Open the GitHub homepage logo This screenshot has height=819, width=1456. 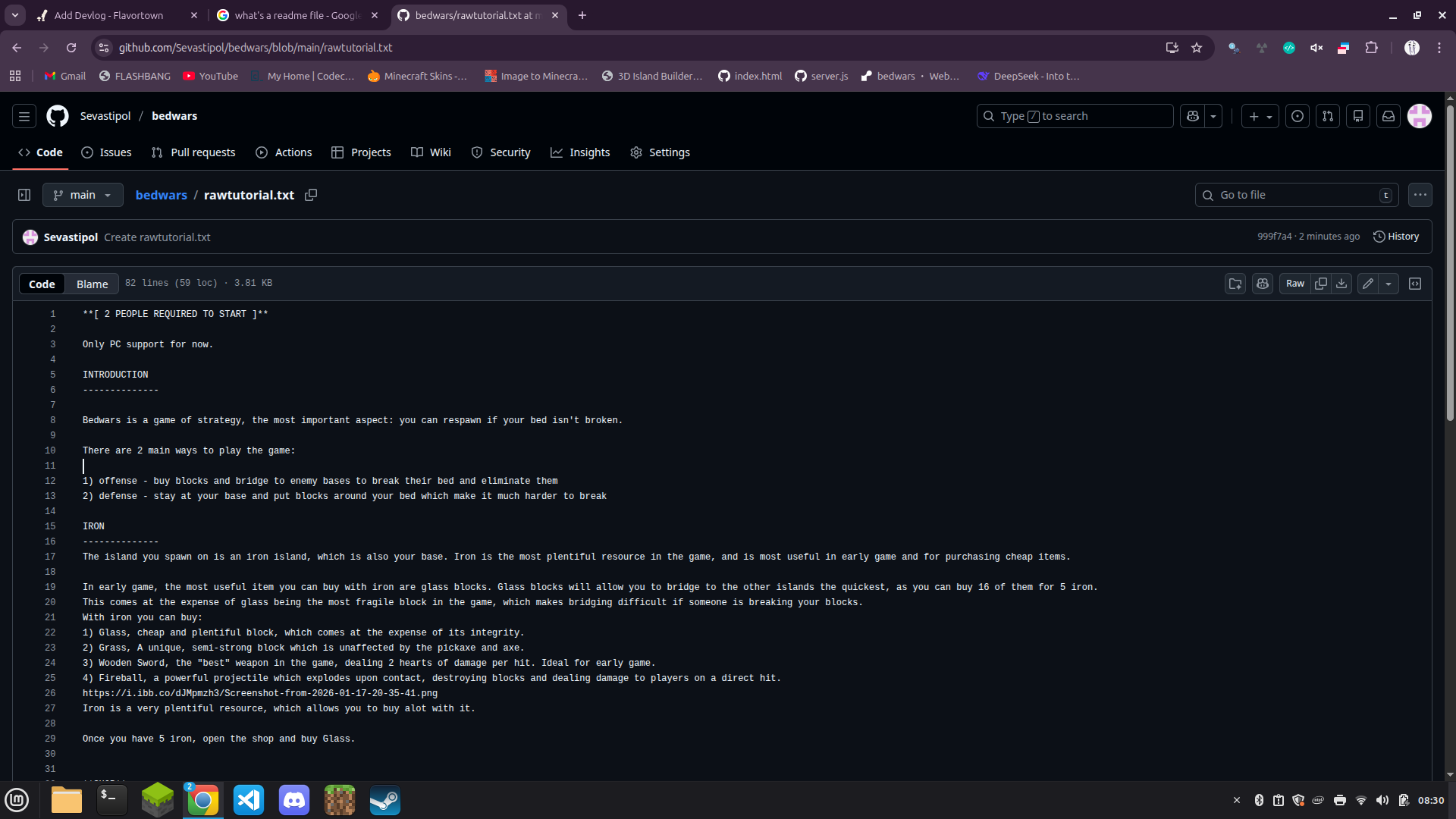point(58,116)
